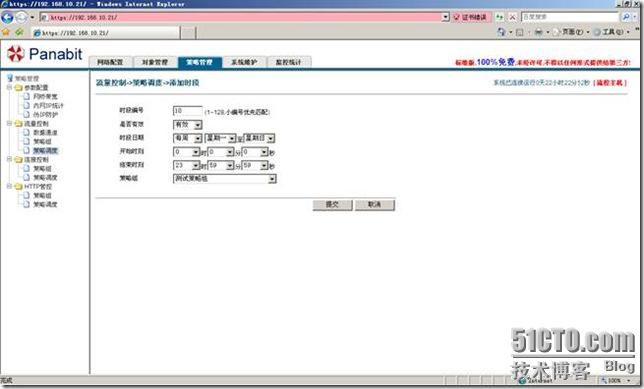Switch to the 网络配置 tab
This screenshot has height=389, width=644.
pyautogui.click(x=110, y=62)
